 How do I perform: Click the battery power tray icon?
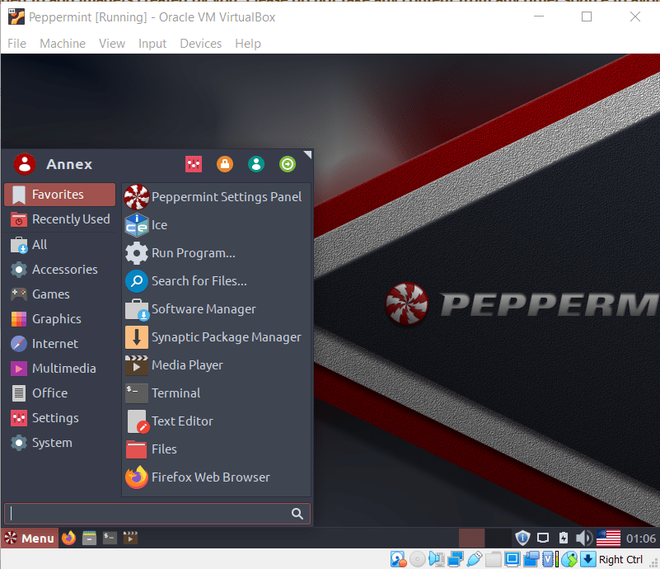tap(564, 538)
